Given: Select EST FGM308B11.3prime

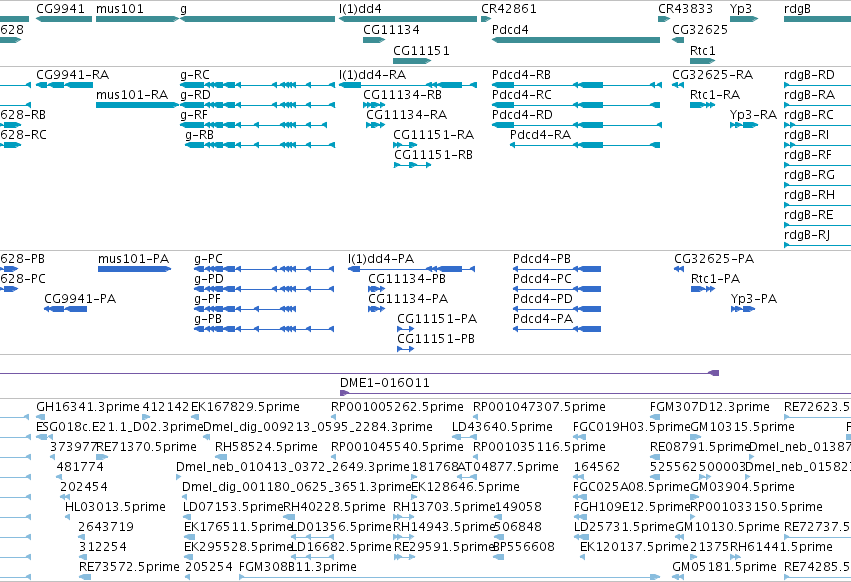Looking at the screenshot, I should click(449, 577).
